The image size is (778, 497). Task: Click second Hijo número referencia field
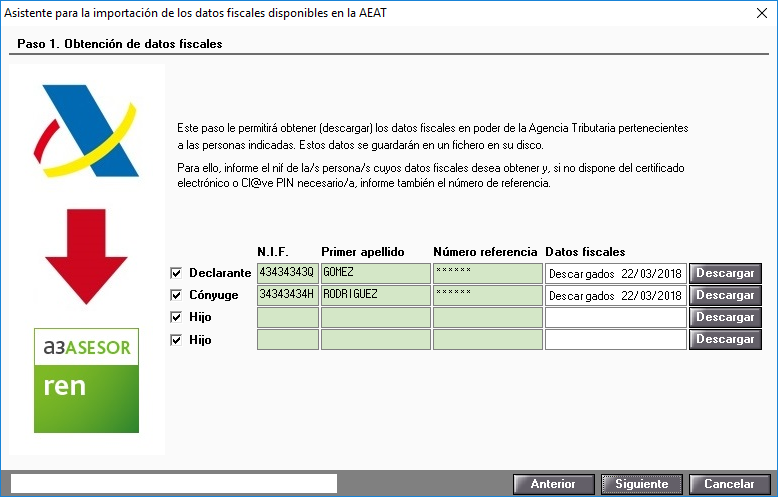[488, 340]
